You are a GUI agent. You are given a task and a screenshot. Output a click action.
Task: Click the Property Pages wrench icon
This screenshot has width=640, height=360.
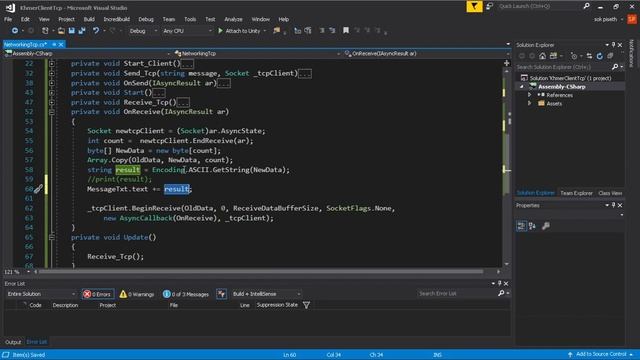[x=546, y=226]
